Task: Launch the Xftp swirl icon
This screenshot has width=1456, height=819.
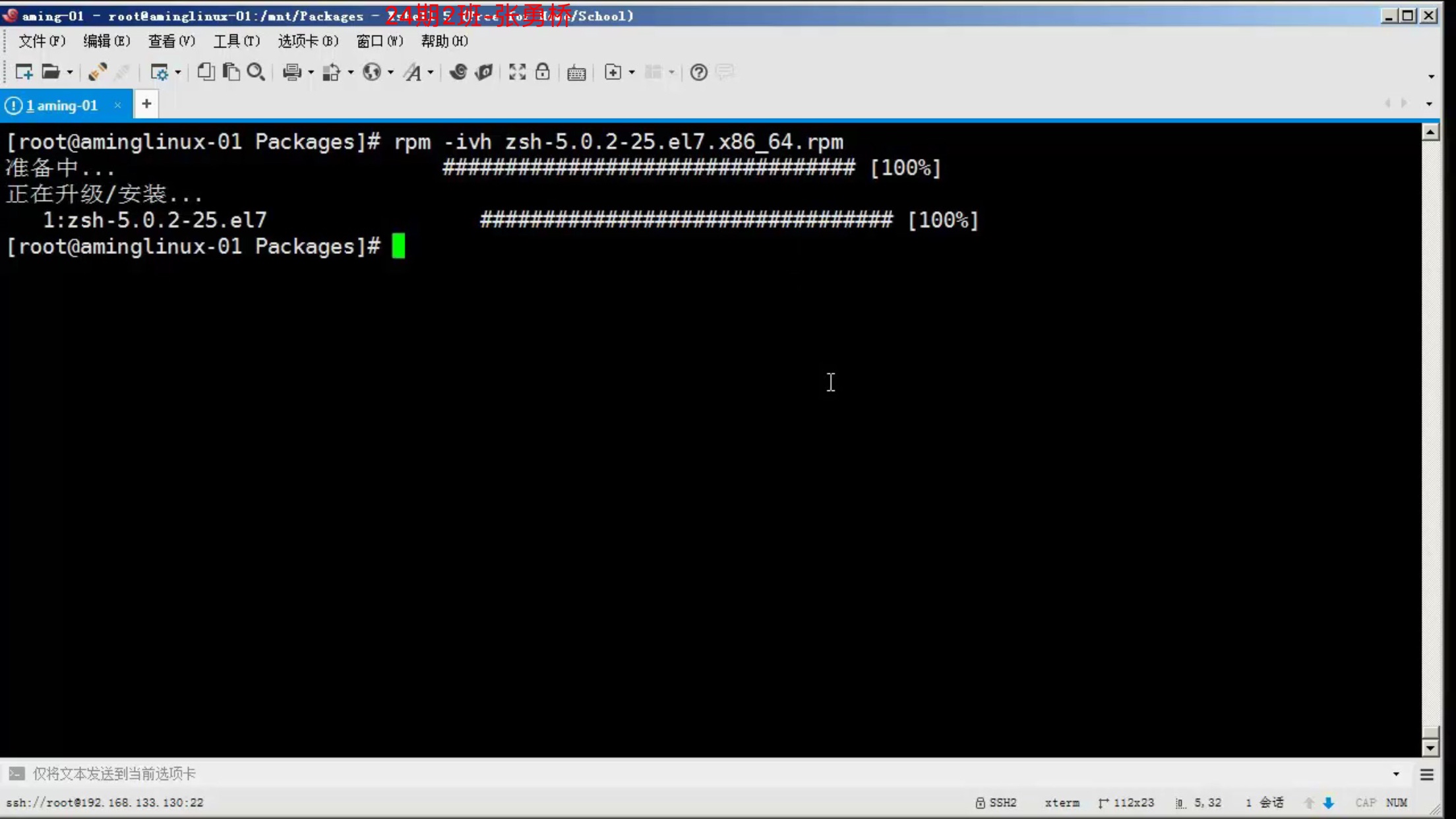Action: pyautogui.click(x=458, y=72)
